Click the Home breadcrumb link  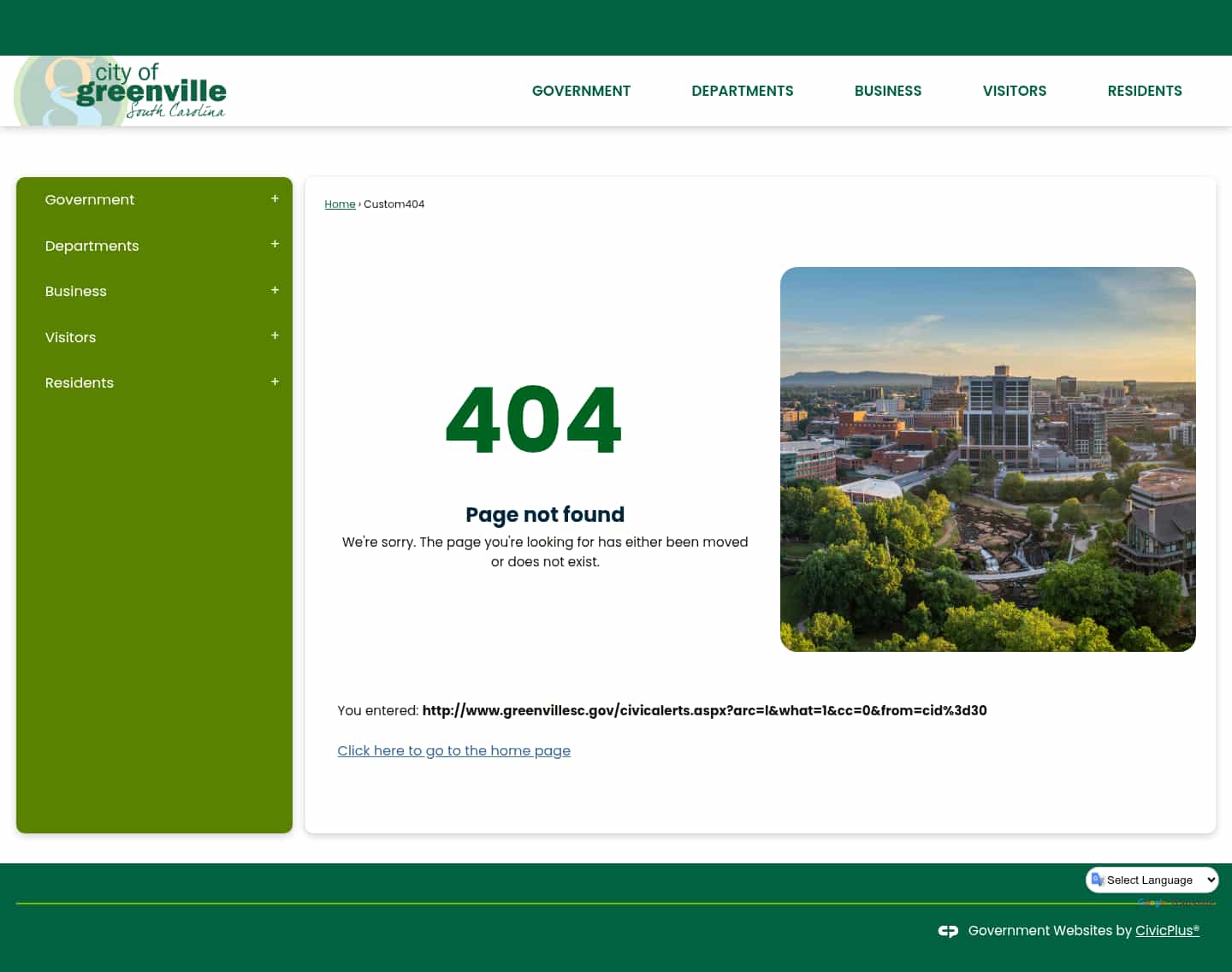[340, 204]
